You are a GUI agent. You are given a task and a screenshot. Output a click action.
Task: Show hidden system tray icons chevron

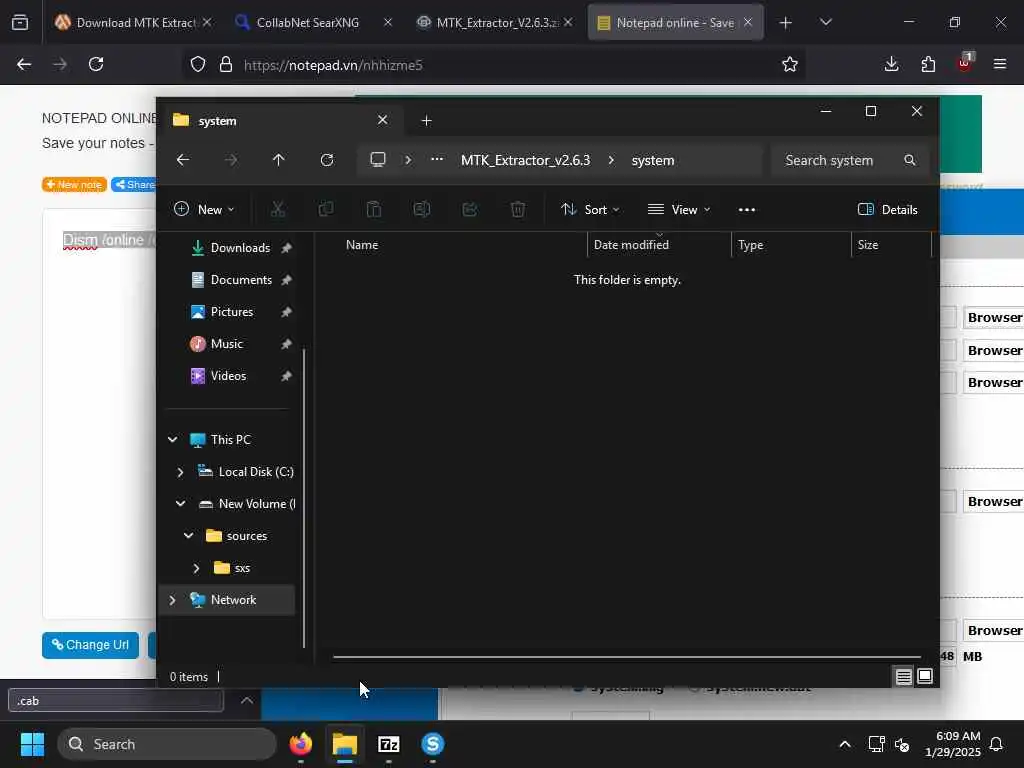tap(844, 744)
